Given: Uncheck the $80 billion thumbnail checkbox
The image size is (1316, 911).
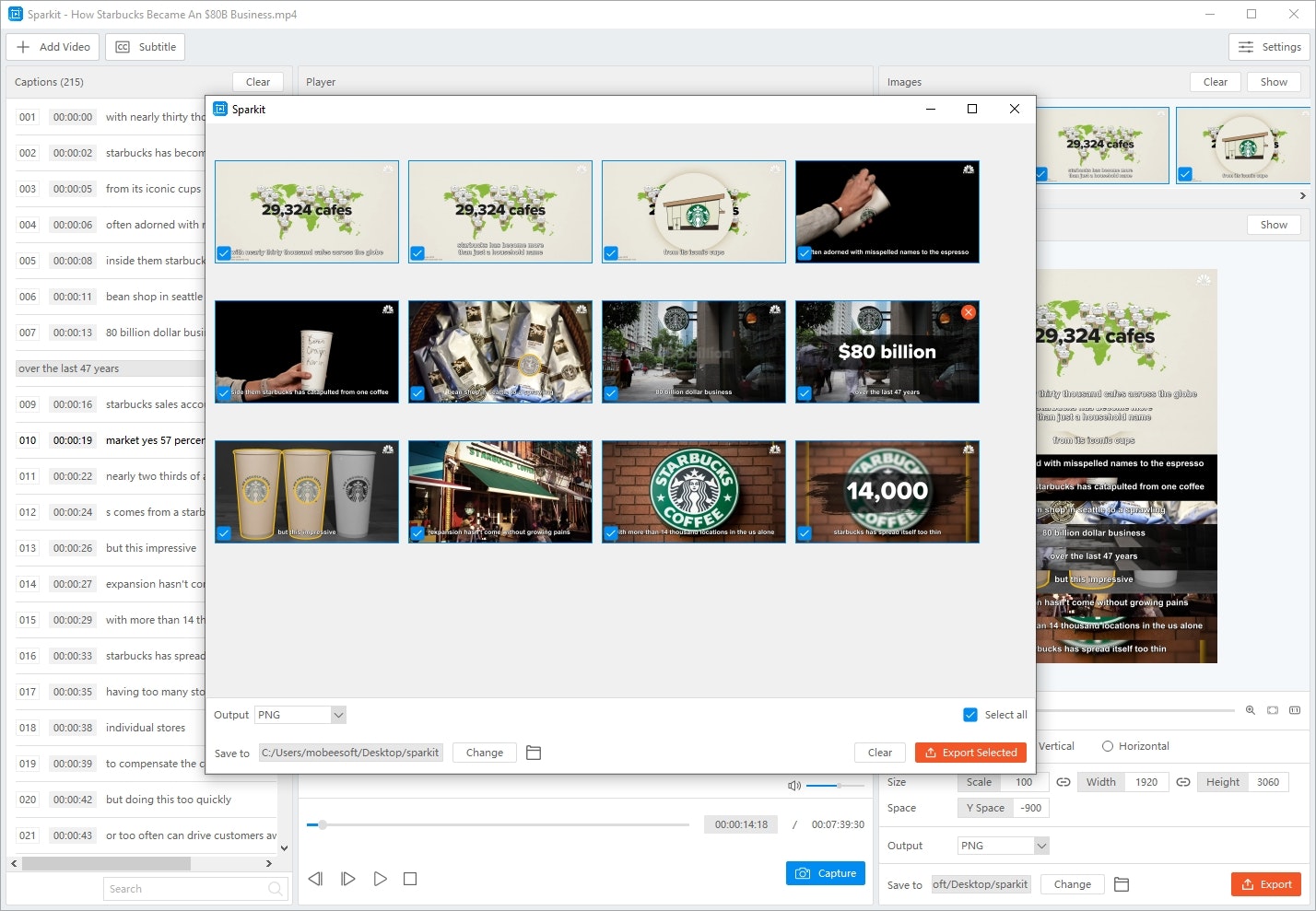Looking at the screenshot, I should [805, 393].
